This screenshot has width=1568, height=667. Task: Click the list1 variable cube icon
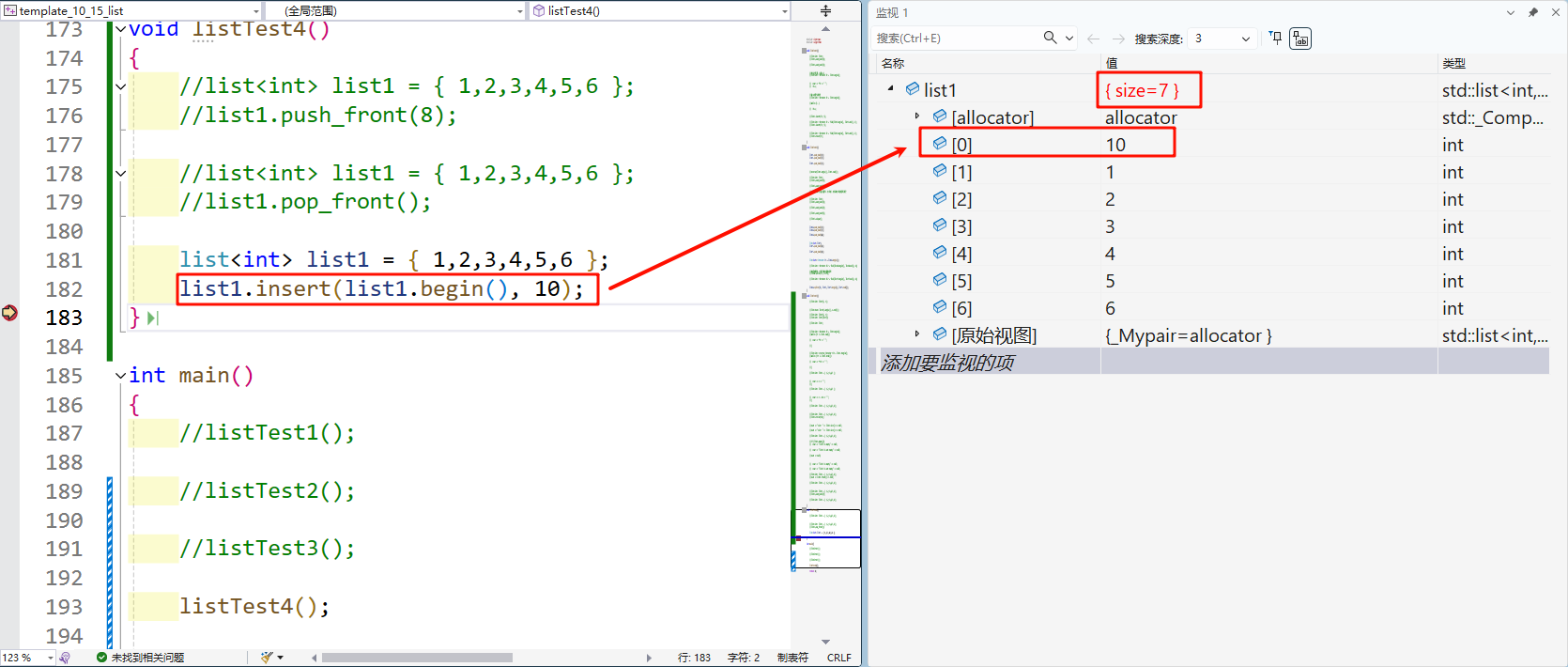point(913,89)
